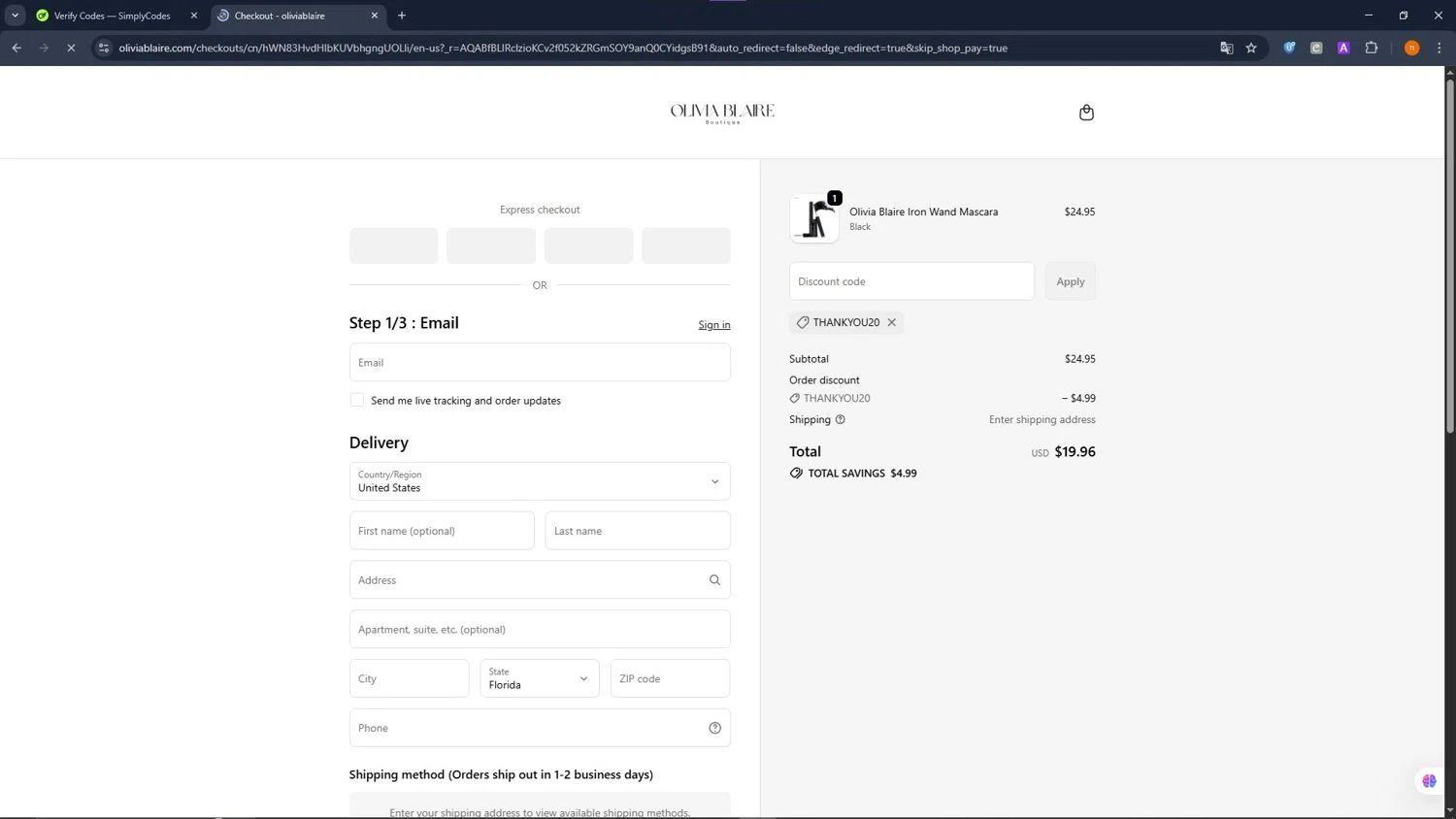
Task: Click the third express checkout button
Action: (x=588, y=246)
